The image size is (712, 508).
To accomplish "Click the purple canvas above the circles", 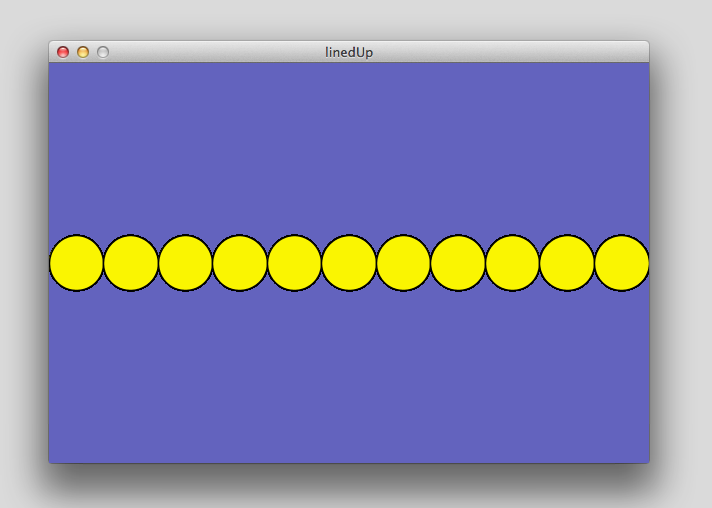I will pyautogui.click(x=349, y=150).
